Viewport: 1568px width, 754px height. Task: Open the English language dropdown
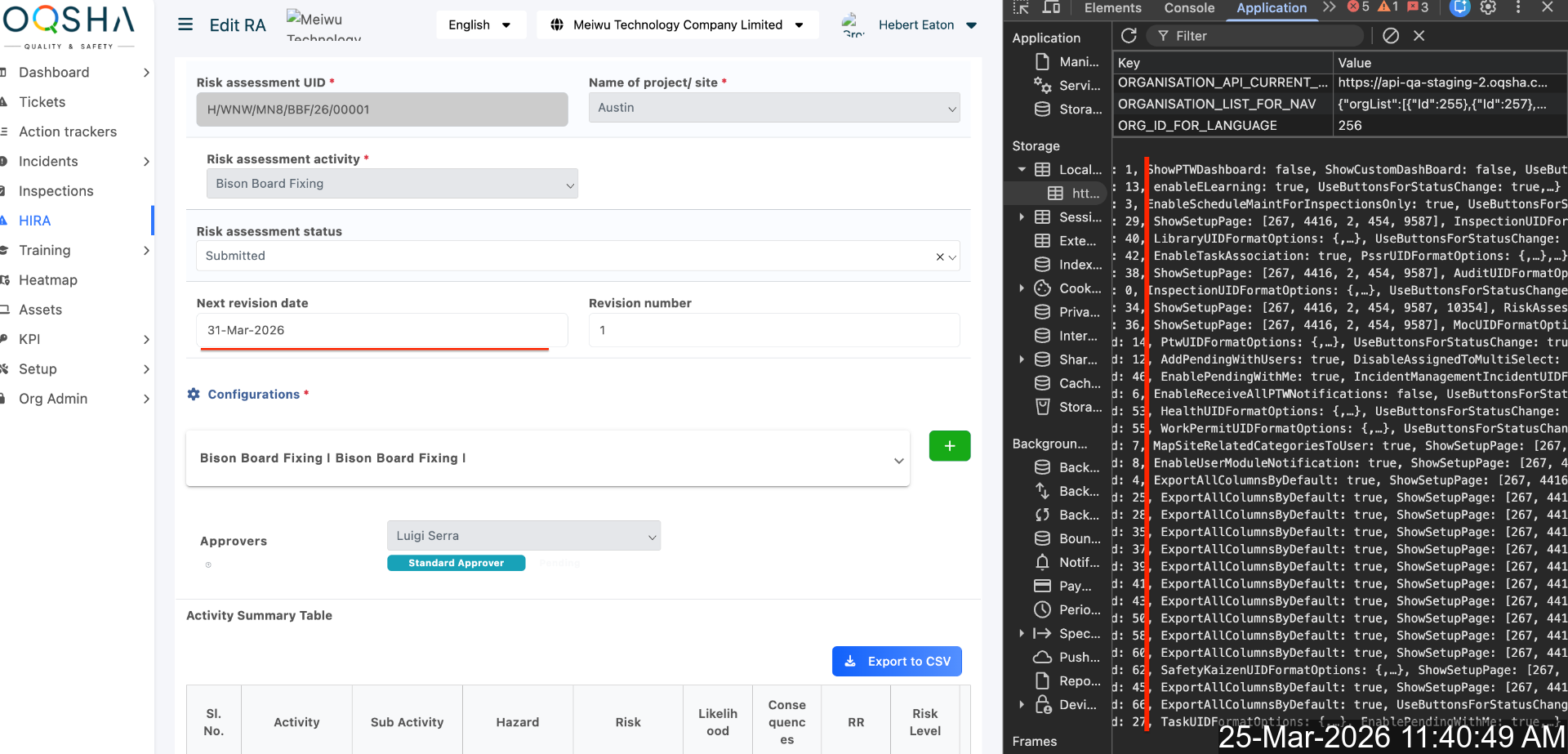[x=480, y=25]
